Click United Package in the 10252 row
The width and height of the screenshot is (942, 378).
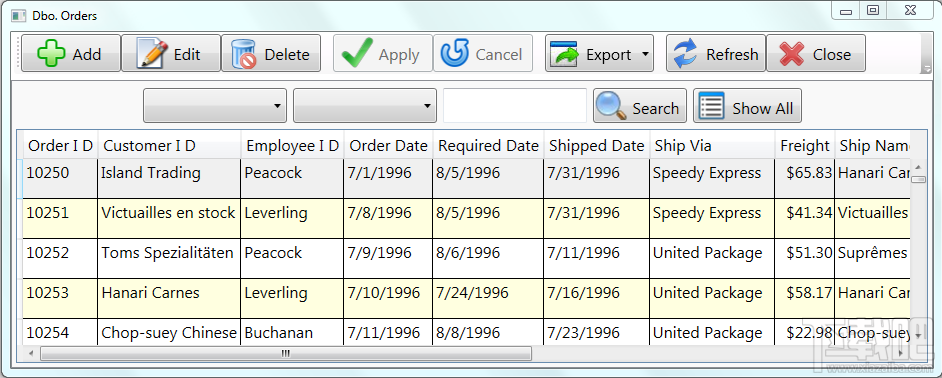click(x=712, y=258)
